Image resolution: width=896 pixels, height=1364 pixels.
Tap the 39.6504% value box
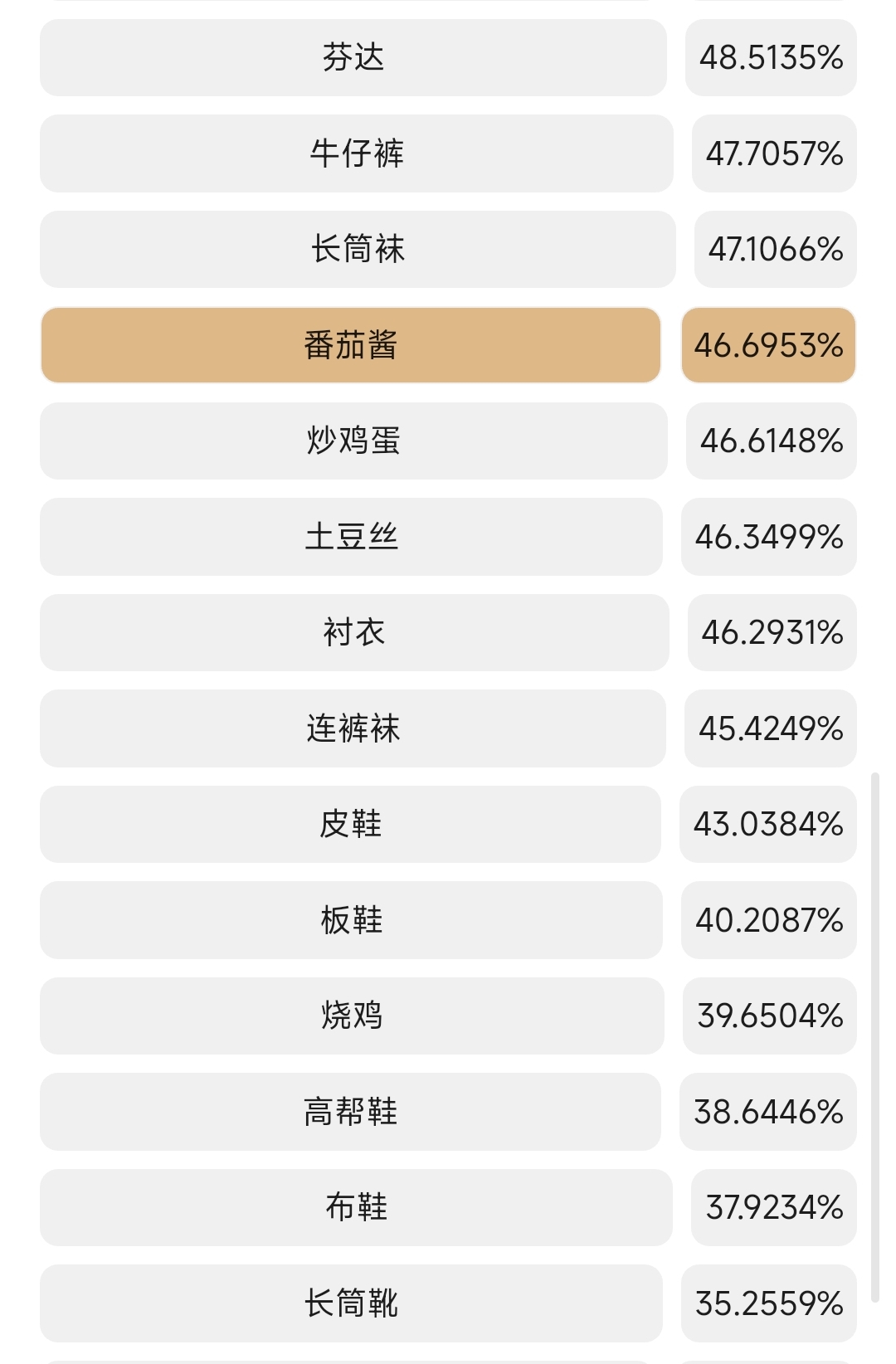(x=770, y=1016)
